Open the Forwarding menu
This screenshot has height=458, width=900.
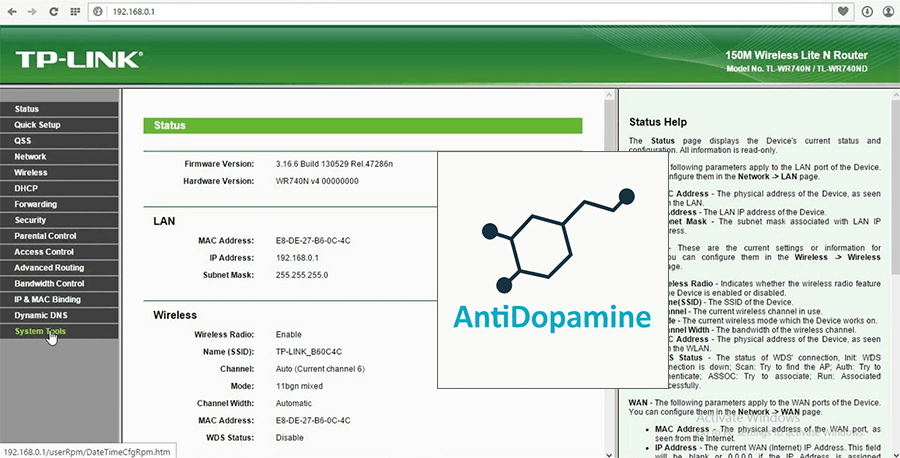tap(59, 204)
